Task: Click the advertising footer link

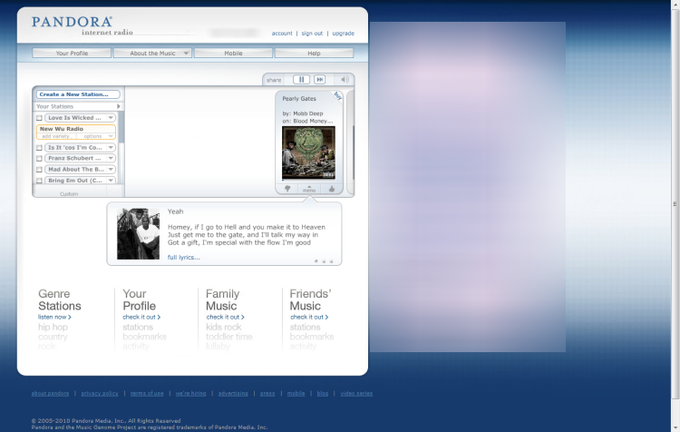Action: click(233, 393)
